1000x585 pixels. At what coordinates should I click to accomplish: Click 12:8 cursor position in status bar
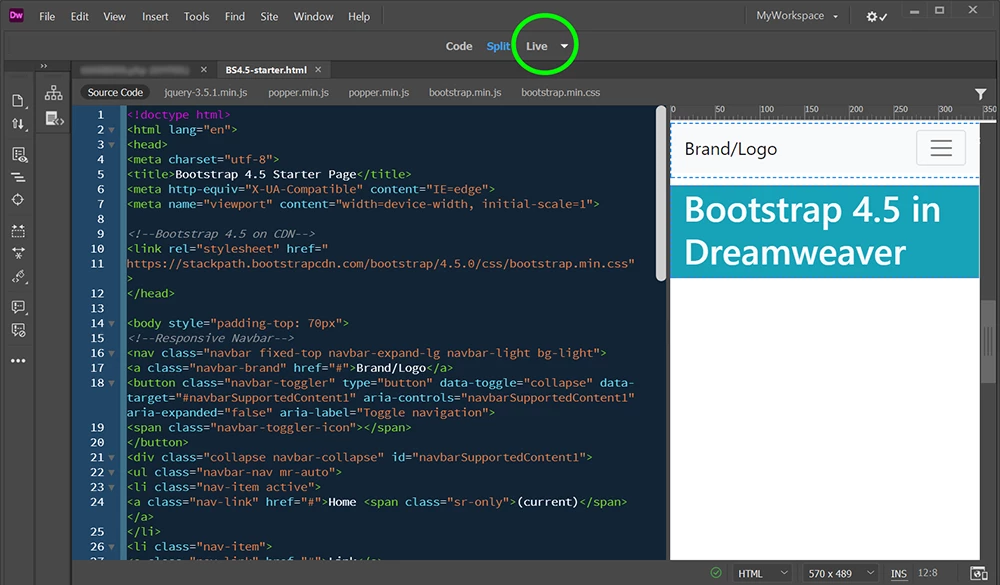(927, 573)
